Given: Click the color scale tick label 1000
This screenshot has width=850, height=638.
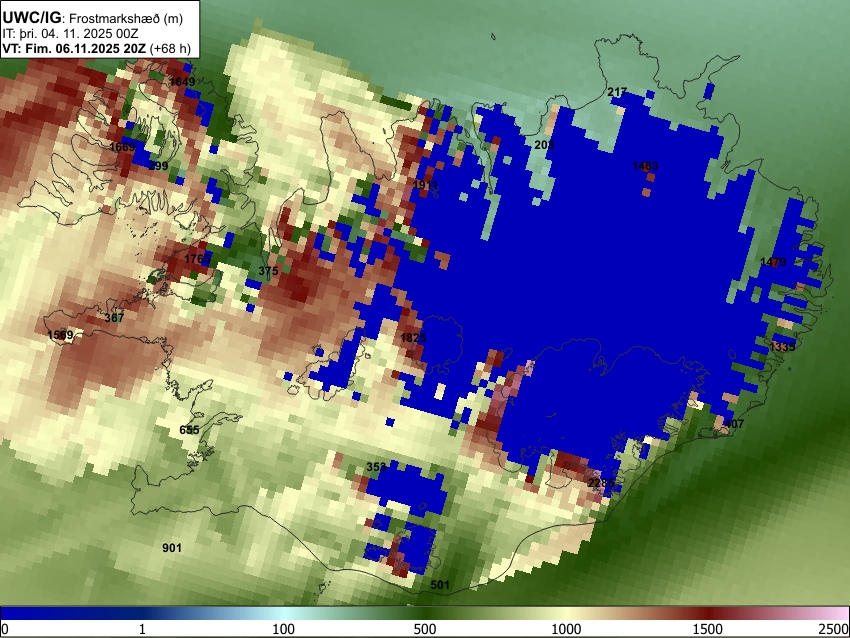Looking at the screenshot, I should pyautogui.click(x=566, y=629).
